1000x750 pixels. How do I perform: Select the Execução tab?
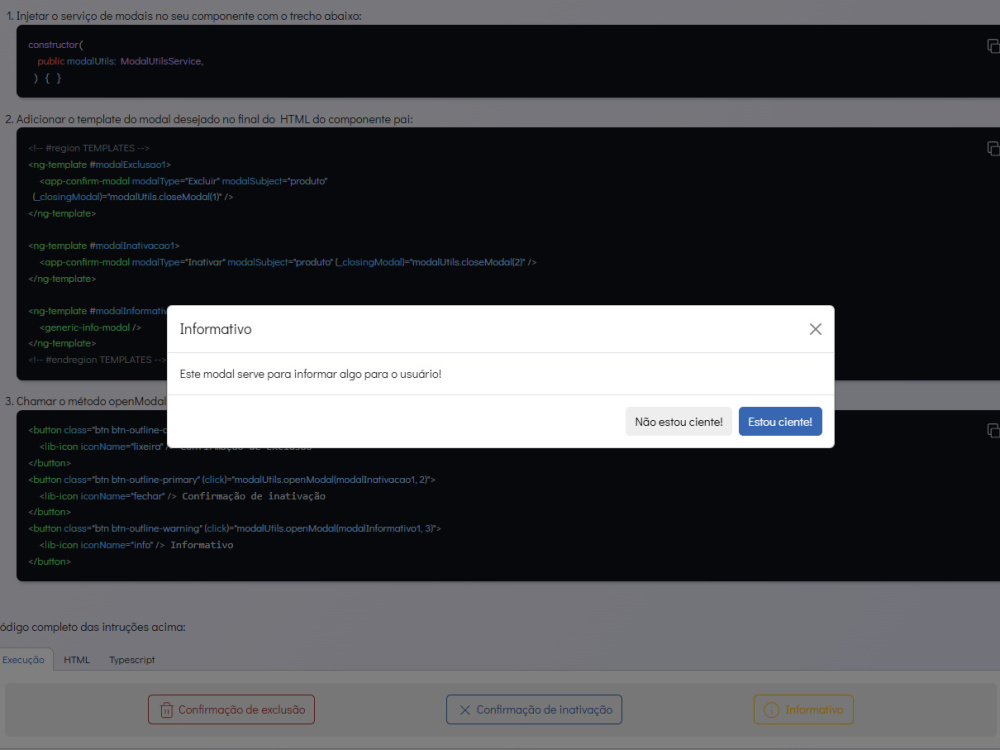coord(24,659)
